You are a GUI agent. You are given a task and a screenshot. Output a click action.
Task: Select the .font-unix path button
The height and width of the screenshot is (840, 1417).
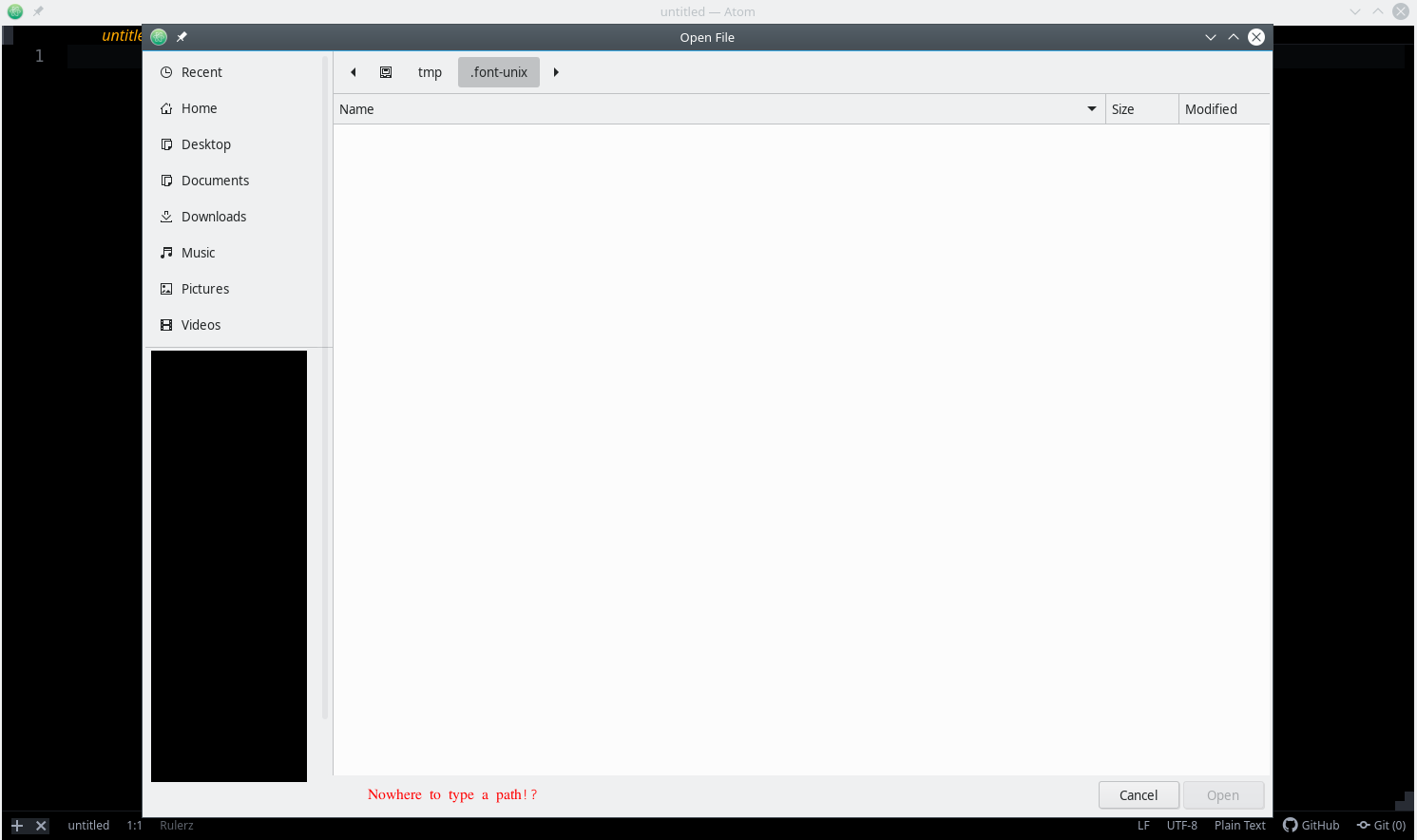(498, 71)
